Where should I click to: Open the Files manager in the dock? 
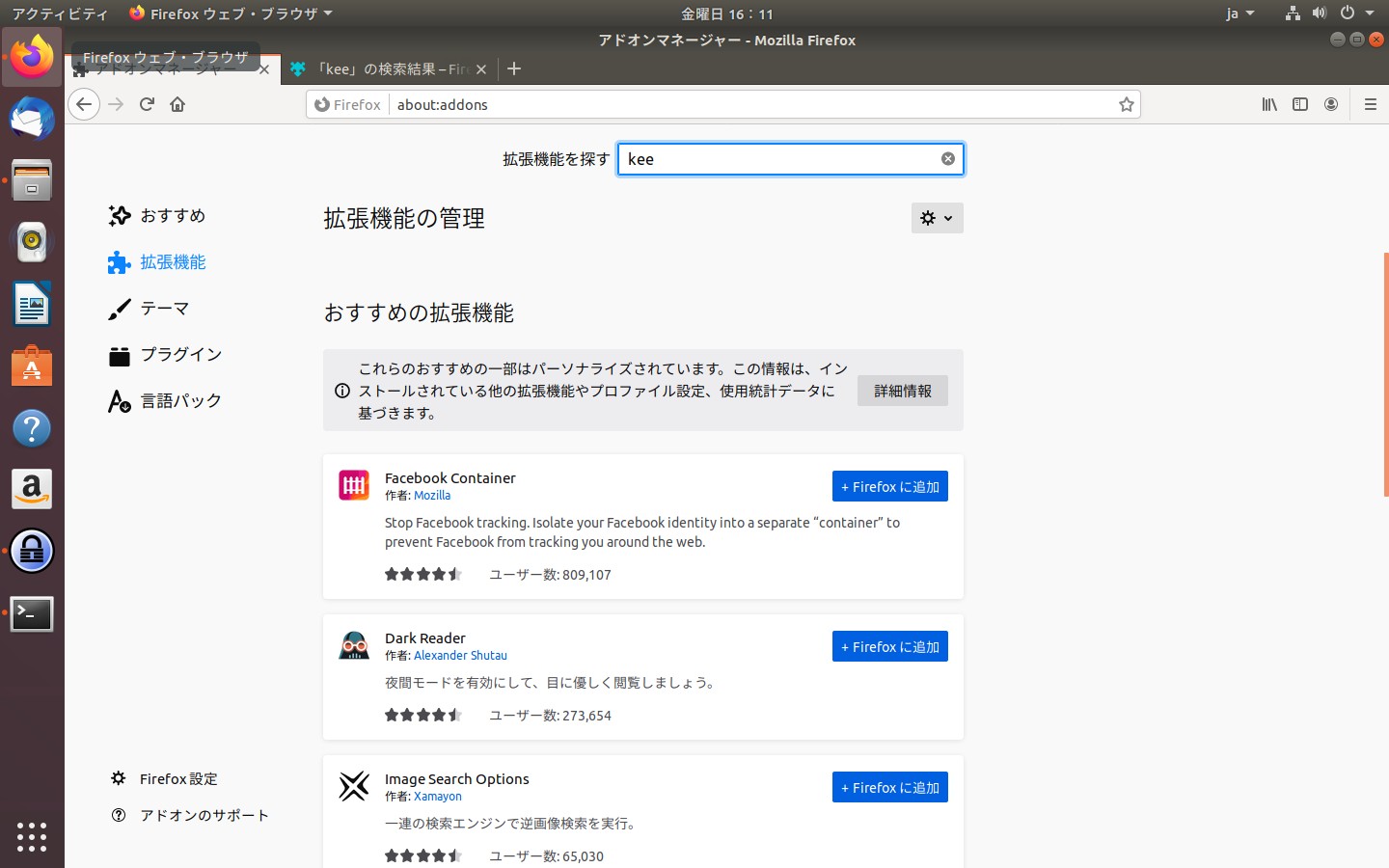tap(32, 180)
